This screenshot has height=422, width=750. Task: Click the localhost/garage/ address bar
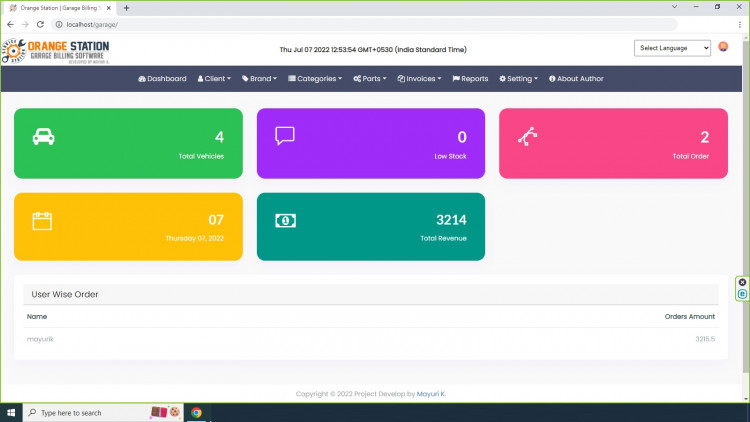coord(364,24)
